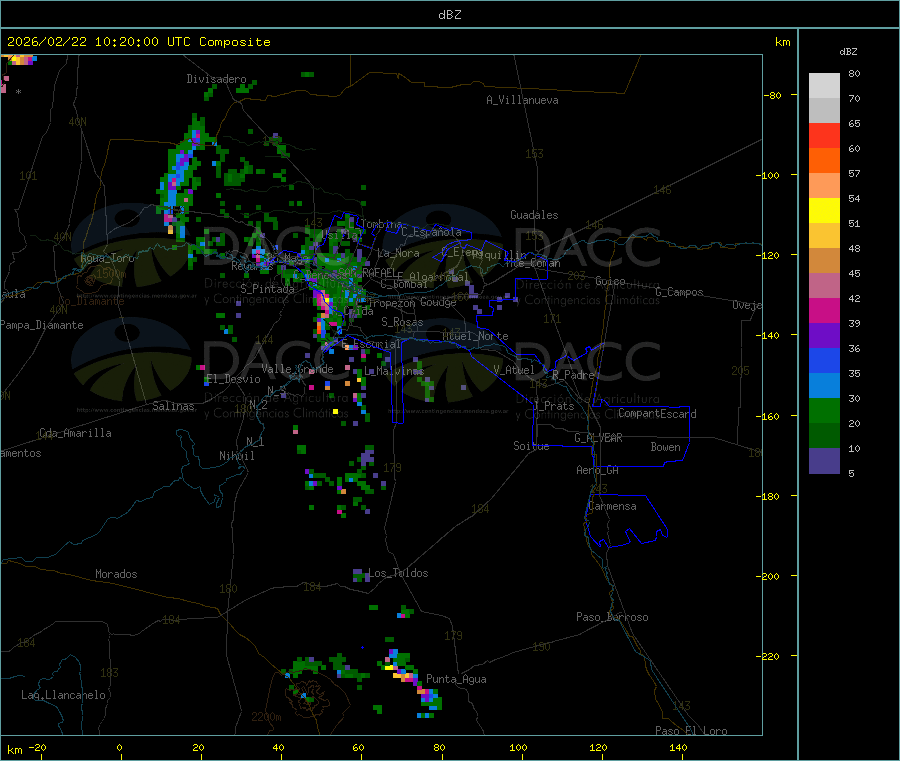Screen dimensions: 900x761
Task: Click the timestamp '2026/02/22 10:20:00 UTC Composite'
Action: point(138,42)
